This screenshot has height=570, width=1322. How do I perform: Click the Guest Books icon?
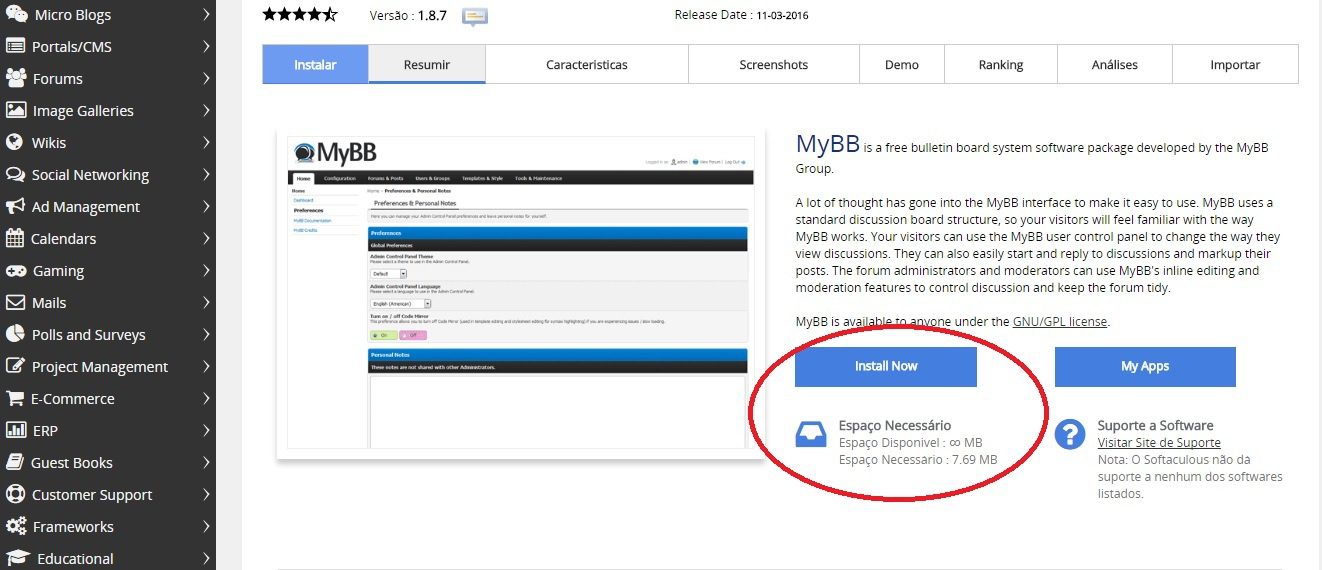point(15,462)
